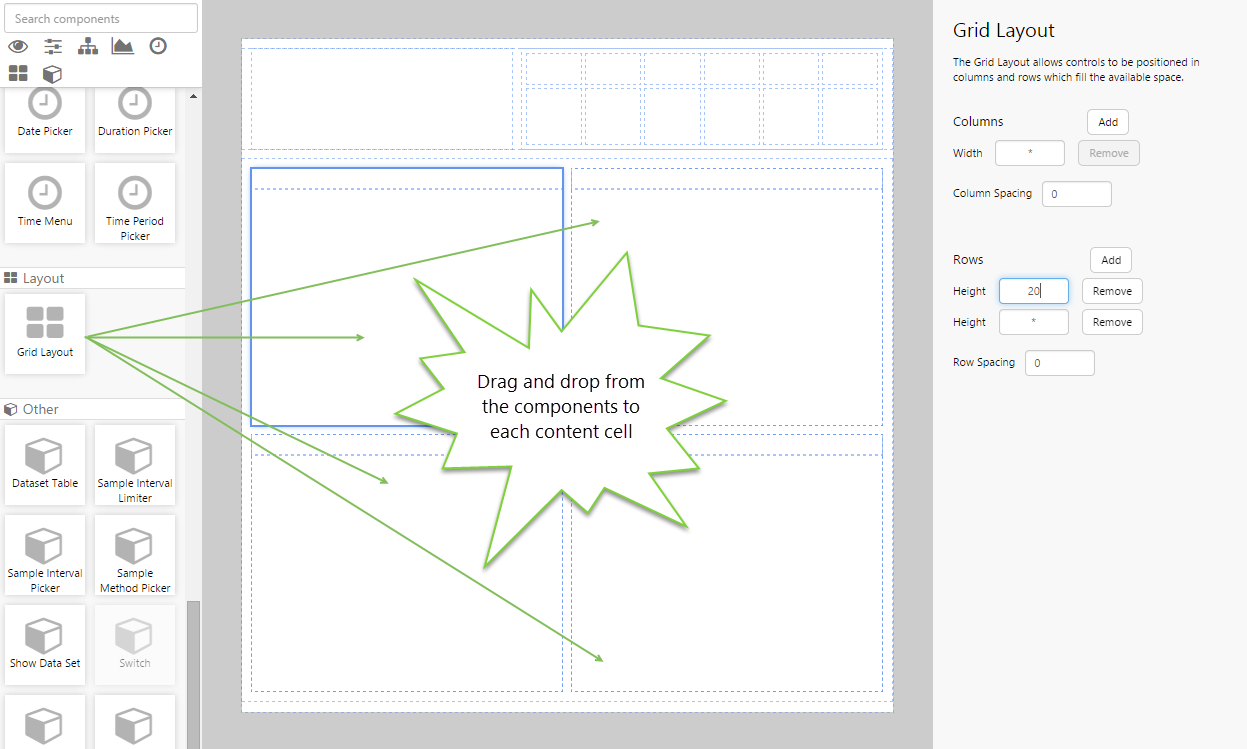Select the Time Period Picker component
This screenshot has height=749, width=1247.
click(134, 203)
